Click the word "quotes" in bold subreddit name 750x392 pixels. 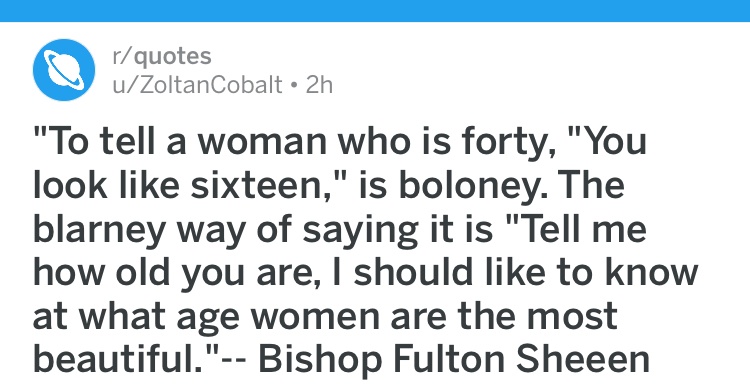(173, 56)
